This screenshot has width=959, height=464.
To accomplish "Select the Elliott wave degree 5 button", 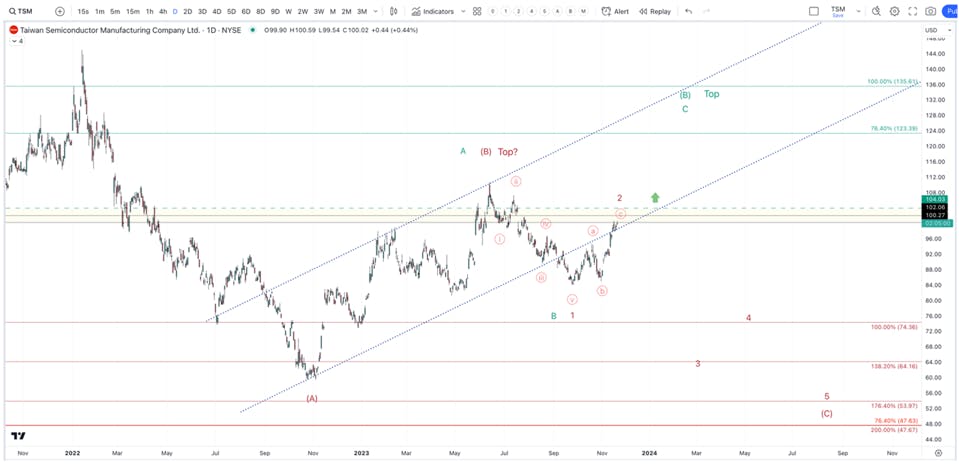I will (x=544, y=11).
